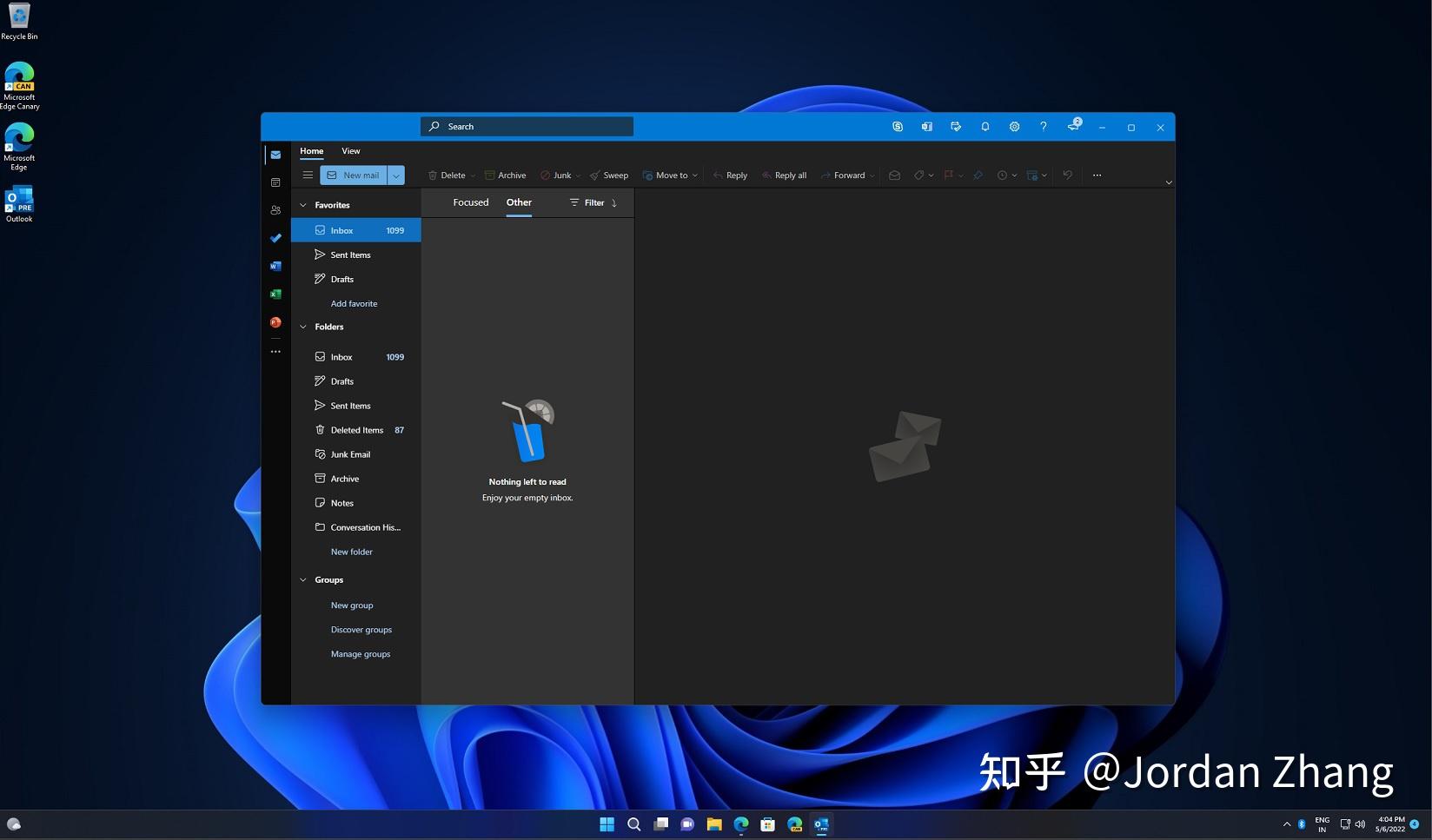The image size is (1432, 840).
Task: Snooze the message with the clock icon
Action: click(1002, 175)
